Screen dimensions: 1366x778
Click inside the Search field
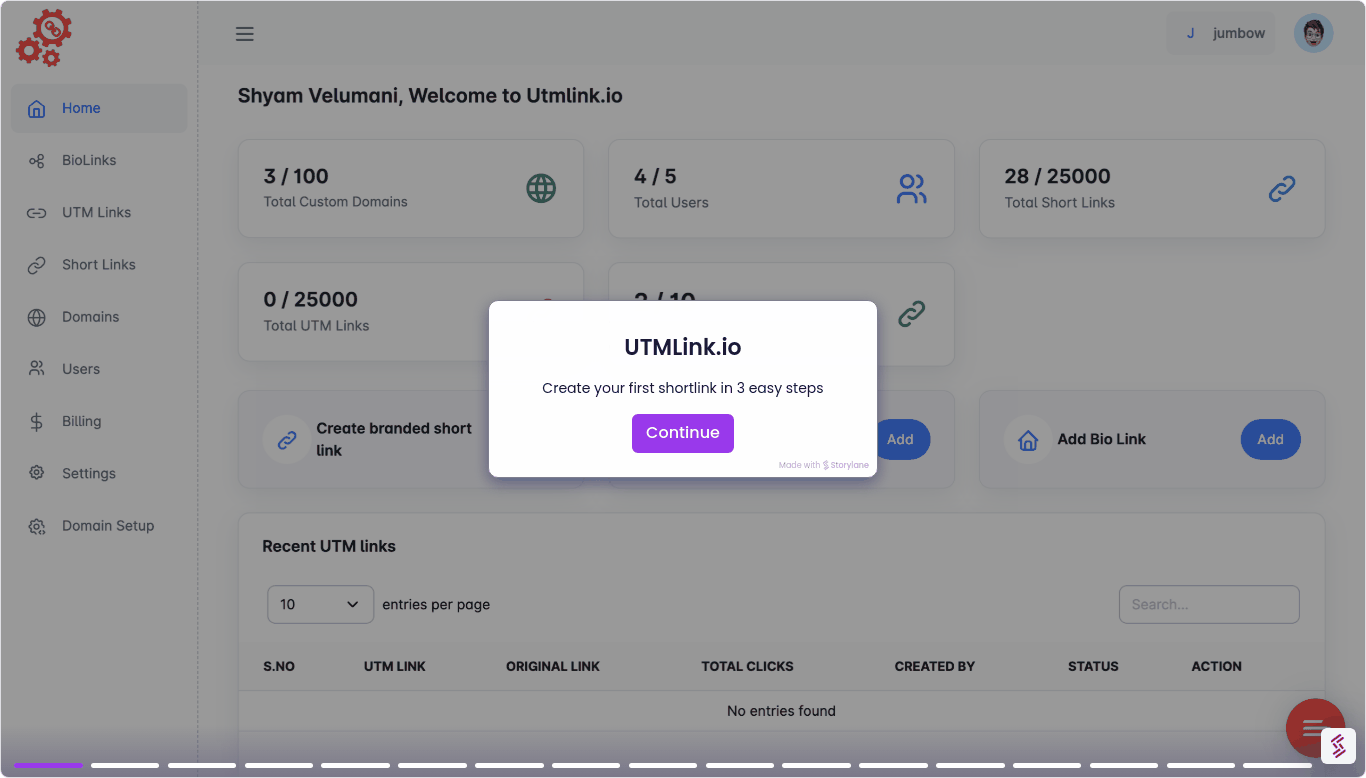[1208, 604]
